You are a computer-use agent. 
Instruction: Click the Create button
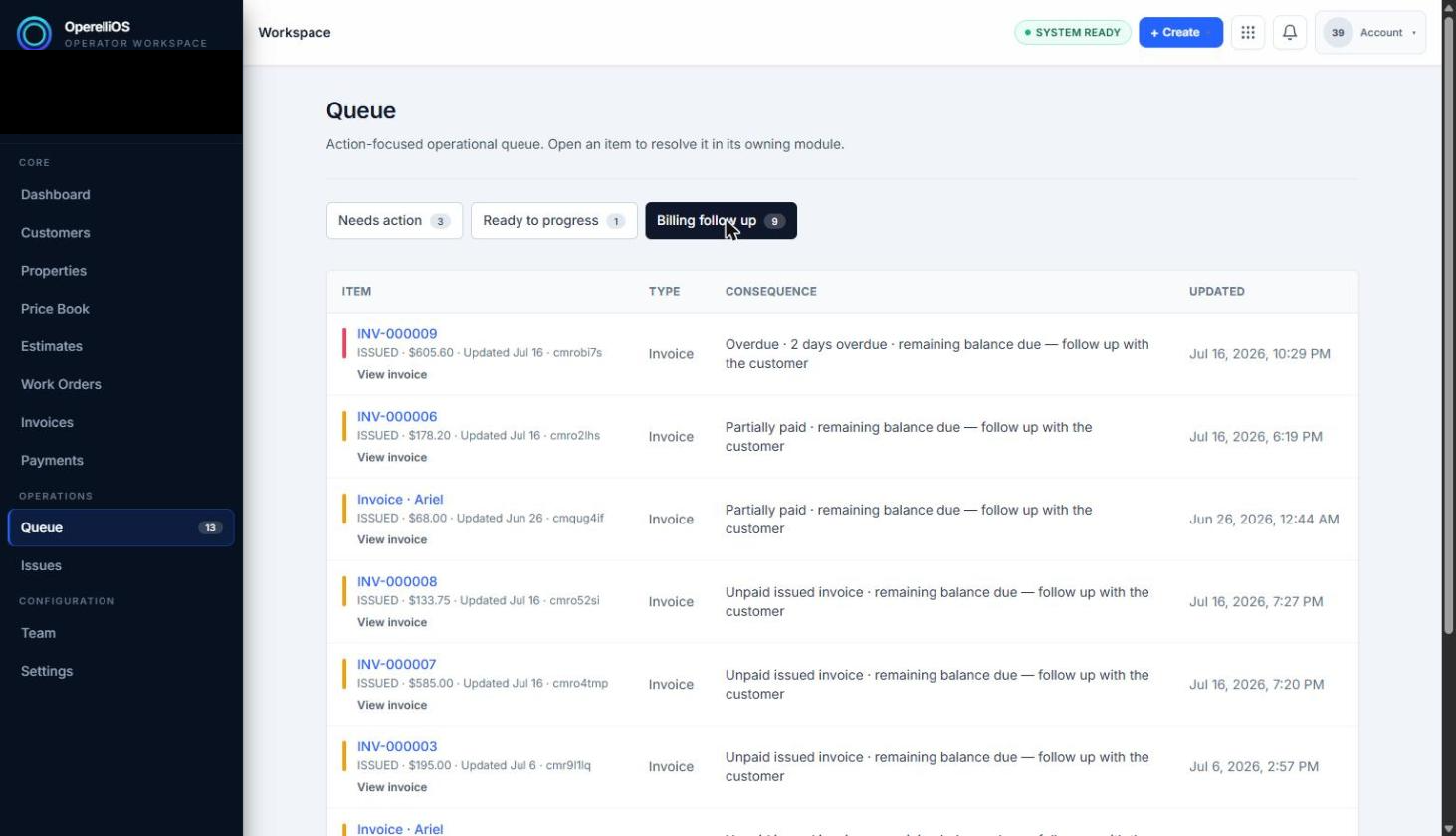(1180, 32)
